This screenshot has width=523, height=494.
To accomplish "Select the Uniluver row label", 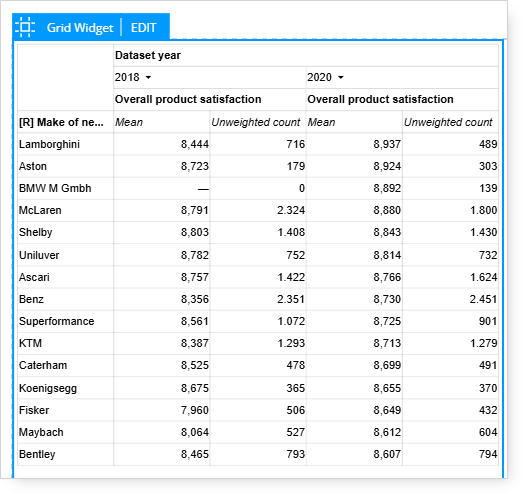I will point(39,255).
